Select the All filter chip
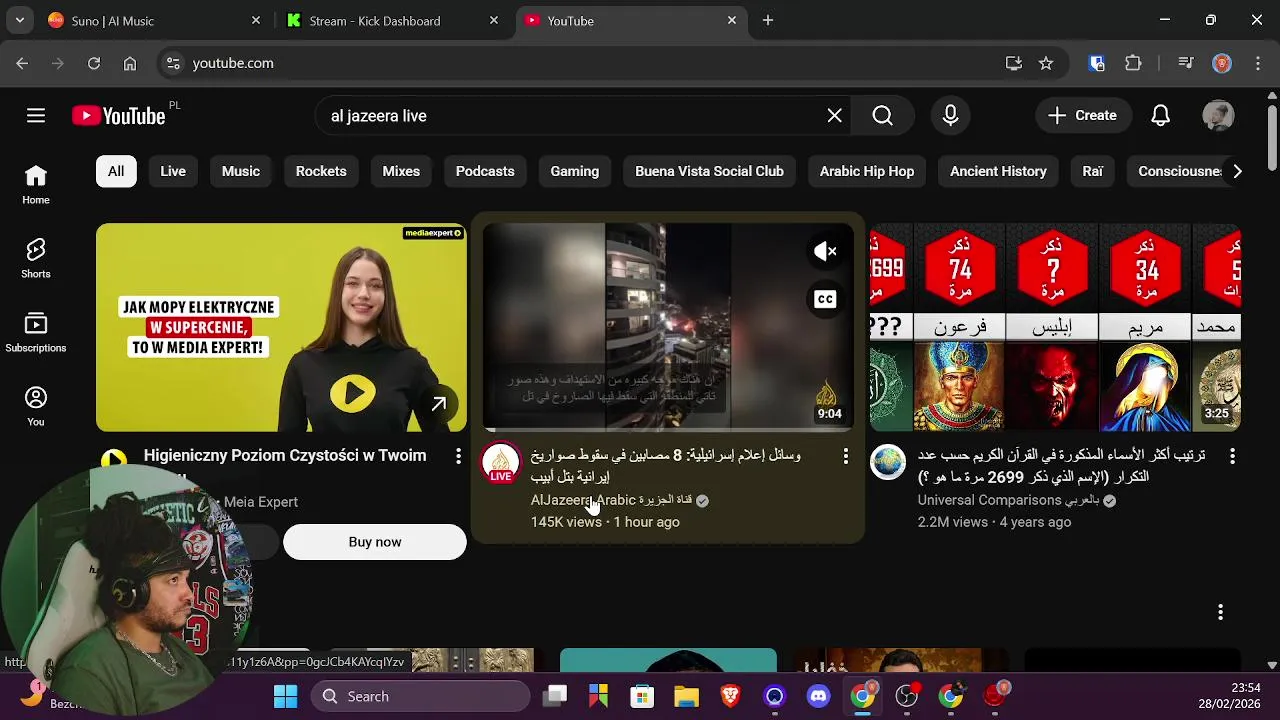Viewport: 1280px width, 720px height. click(x=116, y=171)
